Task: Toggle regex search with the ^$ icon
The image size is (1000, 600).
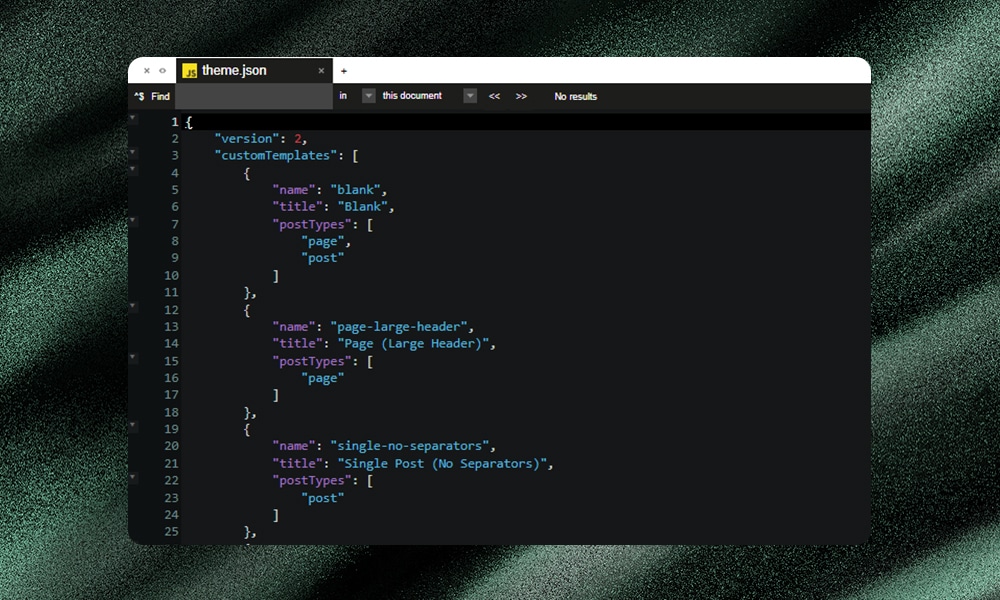Action: click(139, 96)
